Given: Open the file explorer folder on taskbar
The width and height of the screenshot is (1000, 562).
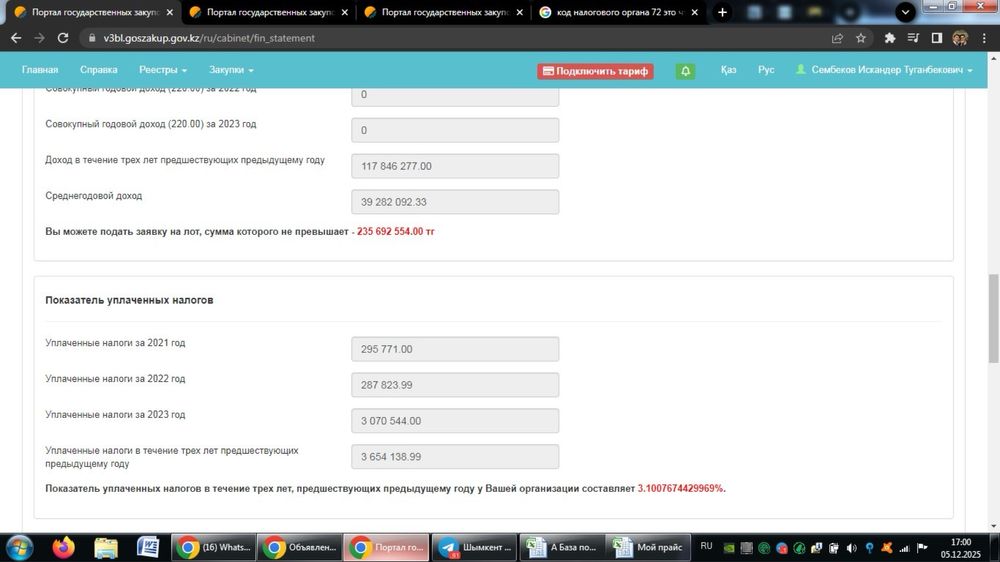Looking at the screenshot, I should [106, 547].
